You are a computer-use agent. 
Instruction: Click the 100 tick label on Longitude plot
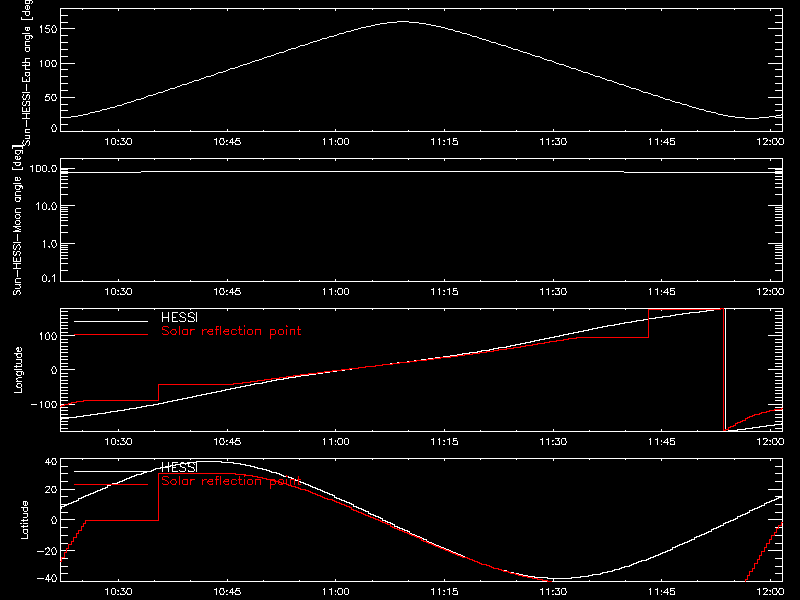[47, 336]
